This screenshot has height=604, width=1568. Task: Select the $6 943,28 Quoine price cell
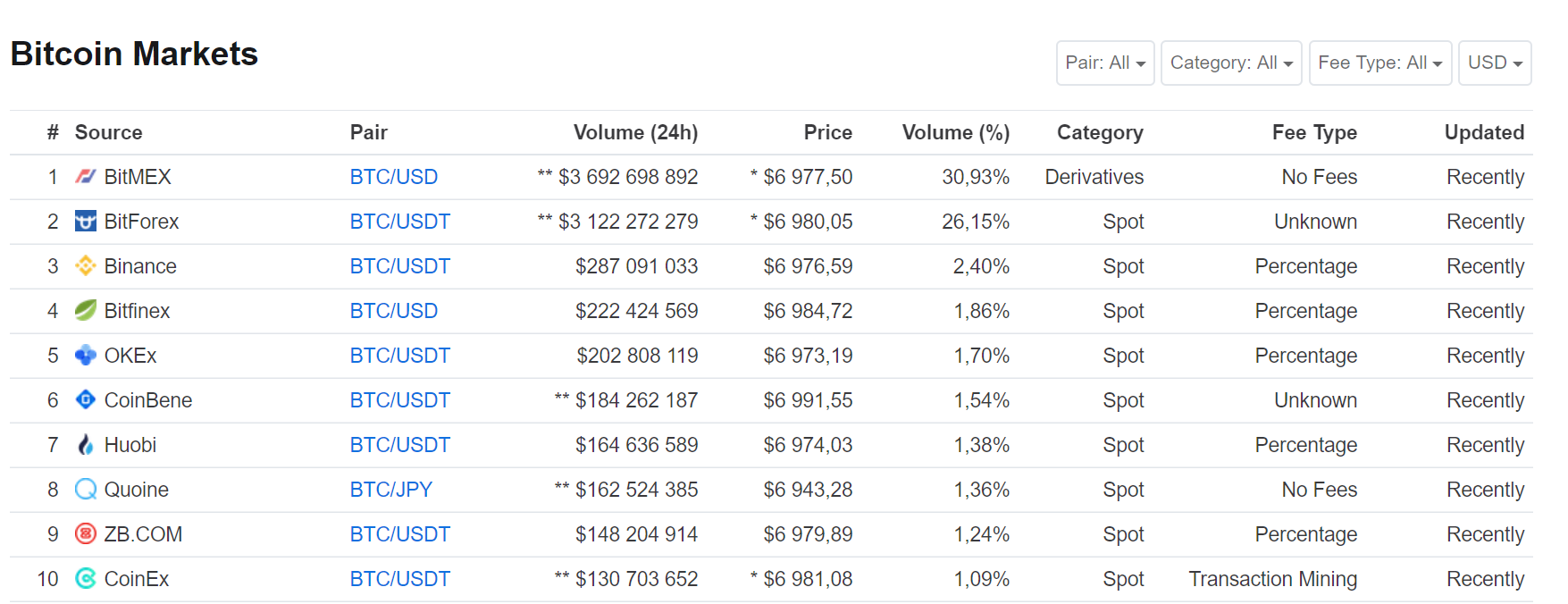[x=808, y=490]
